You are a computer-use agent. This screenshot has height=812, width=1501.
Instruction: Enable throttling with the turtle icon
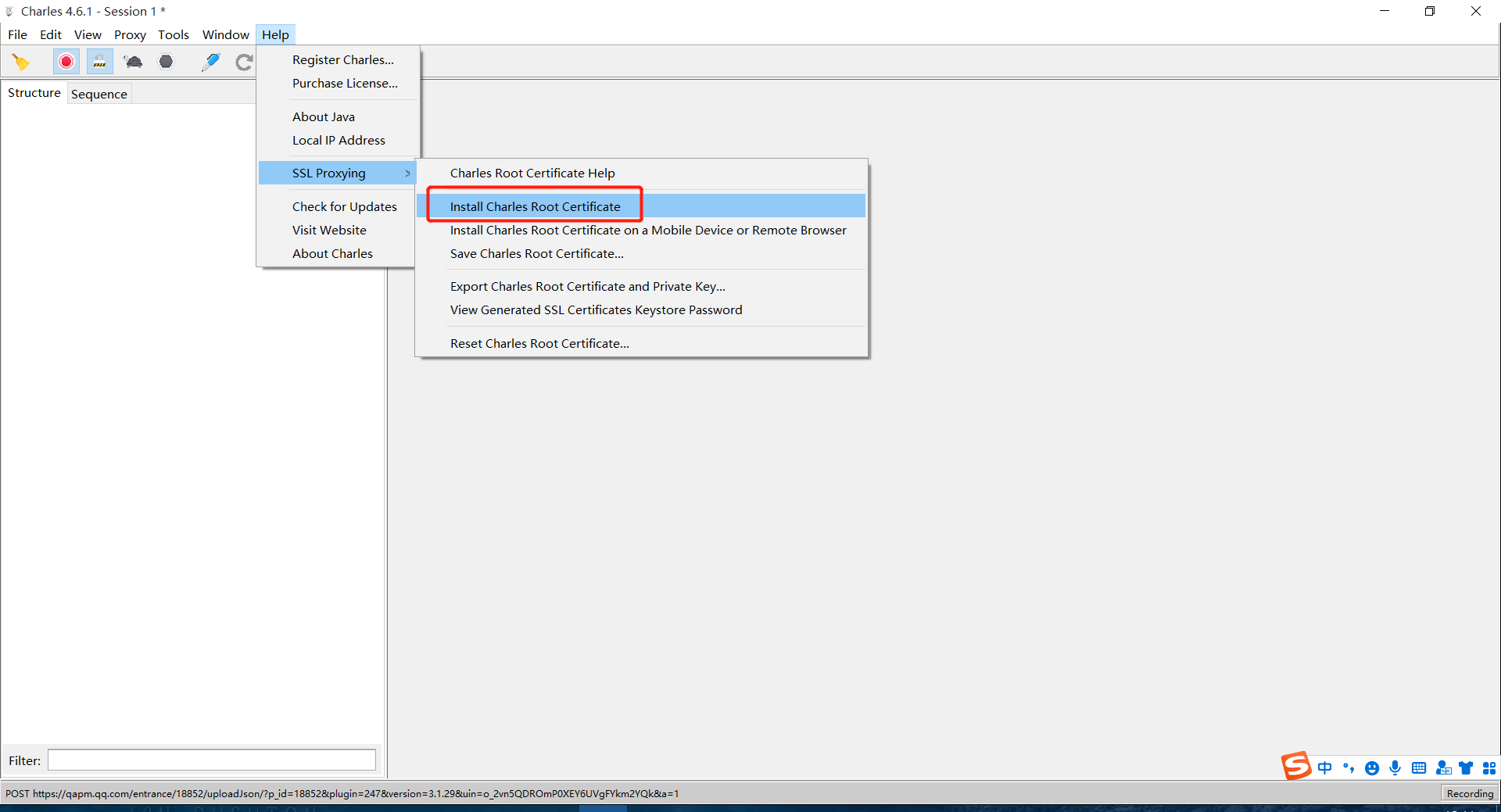[133, 62]
